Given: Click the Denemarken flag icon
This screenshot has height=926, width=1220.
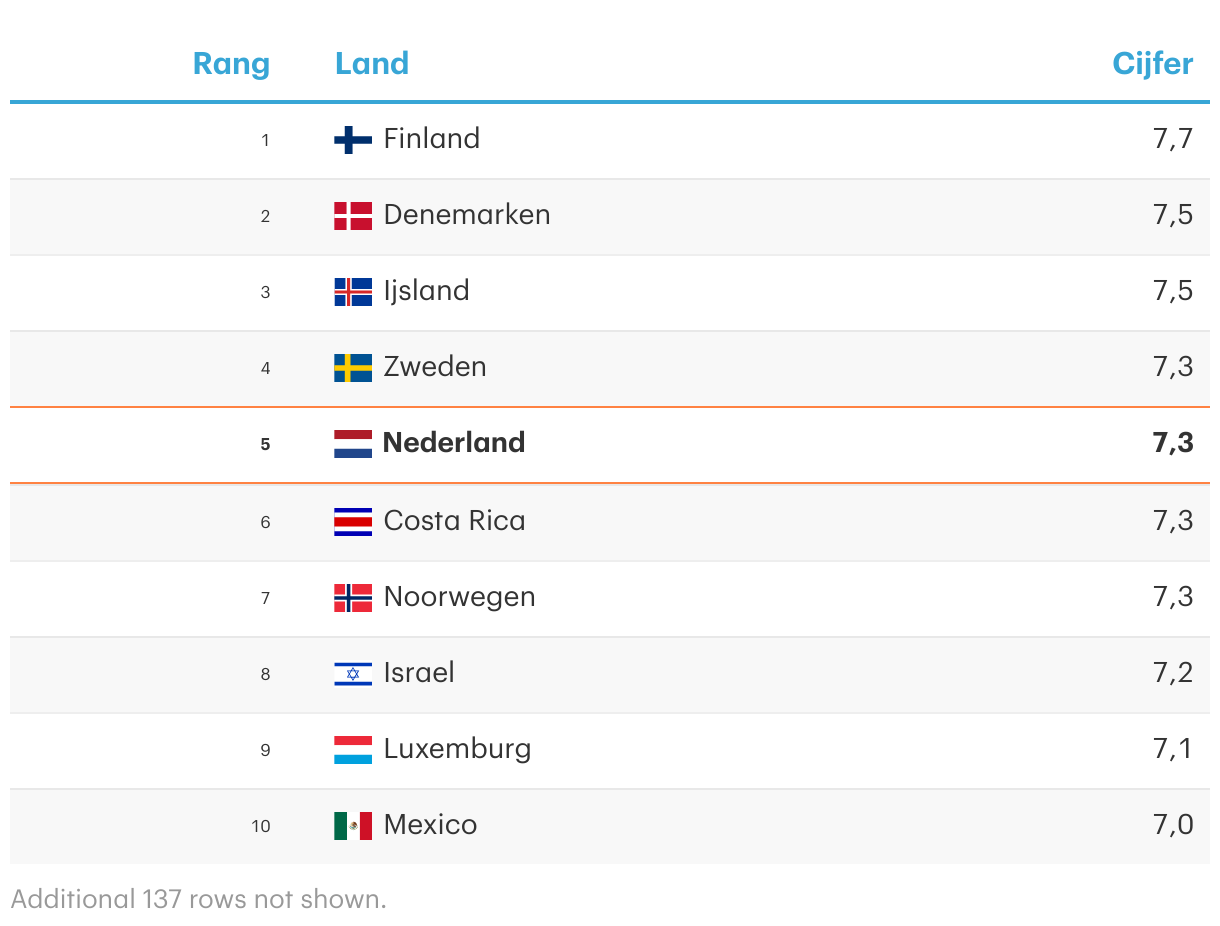Looking at the screenshot, I should click(352, 216).
